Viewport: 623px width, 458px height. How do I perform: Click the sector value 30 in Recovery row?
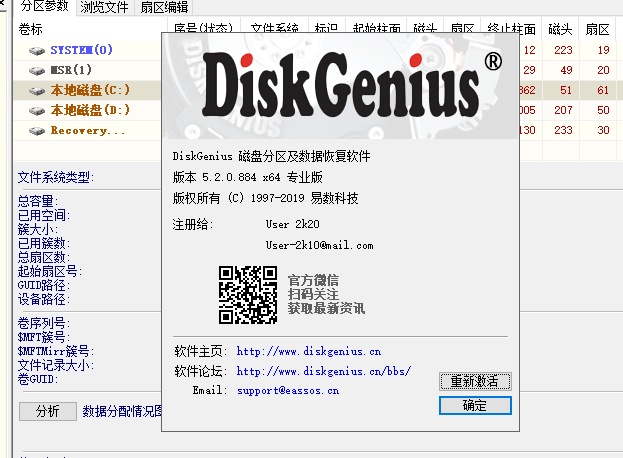coord(603,130)
